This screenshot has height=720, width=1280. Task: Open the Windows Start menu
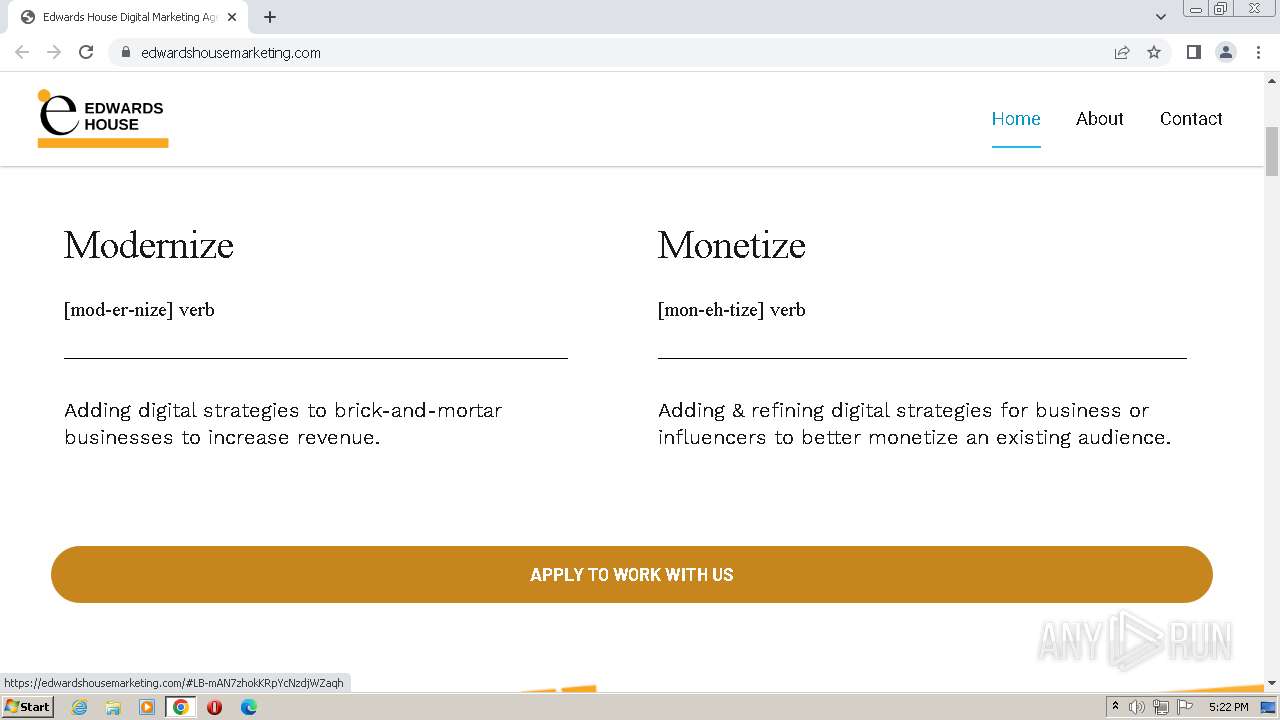[x=27, y=707]
